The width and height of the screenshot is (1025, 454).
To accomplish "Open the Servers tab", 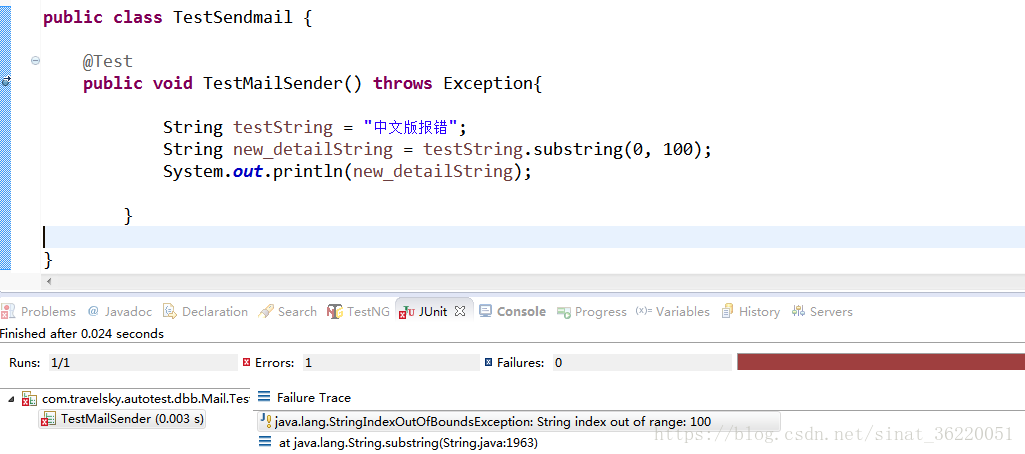I will tap(822, 312).
